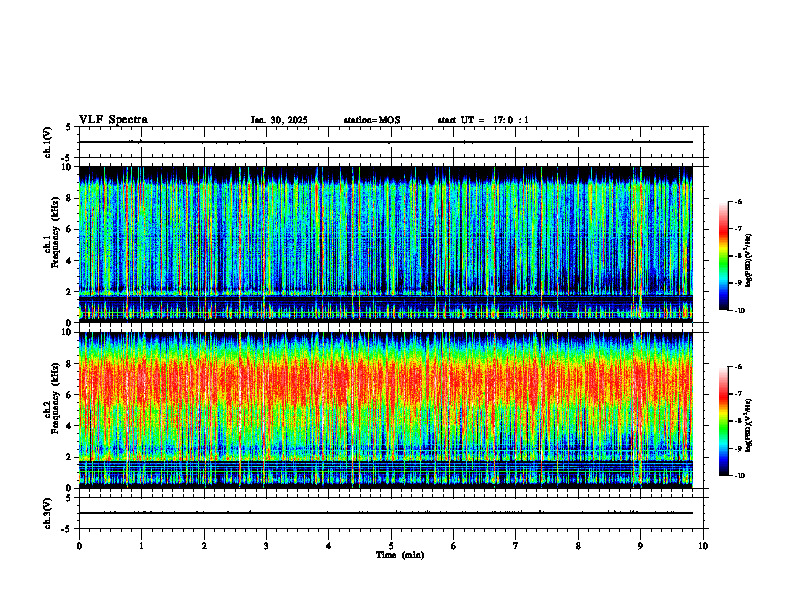The width and height of the screenshot is (792, 612).
Task: Click the "-10" tick on ch.1 color bar
Action: (740, 311)
